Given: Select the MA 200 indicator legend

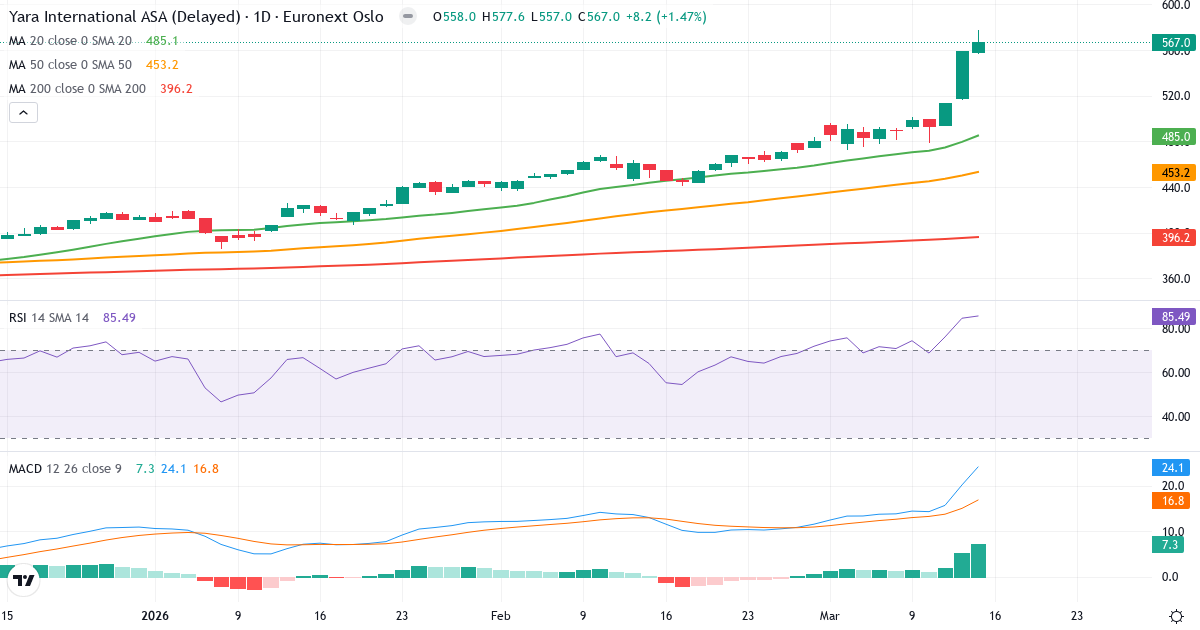Looking at the screenshot, I should pos(77,89).
